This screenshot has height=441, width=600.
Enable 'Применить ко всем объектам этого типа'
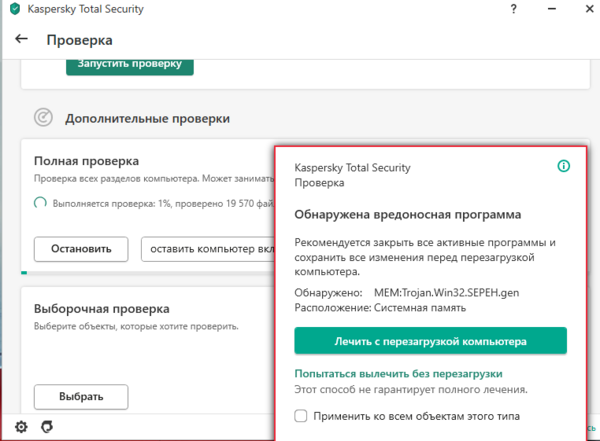click(x=301, y=415)
